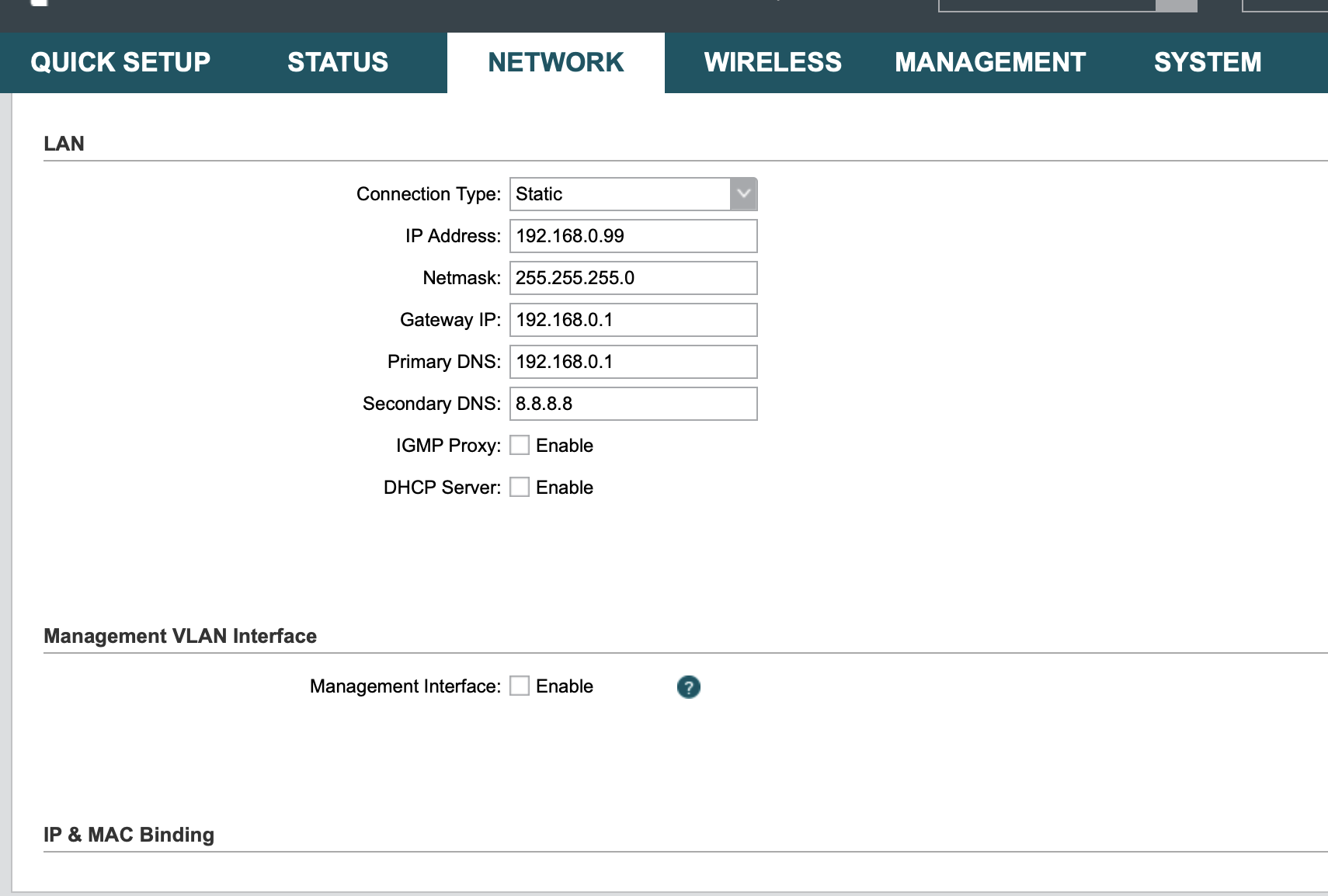The image size is (1328, 896).
Task: Click the IP & MAC Binding heading
Action: [x=129, y=835]
